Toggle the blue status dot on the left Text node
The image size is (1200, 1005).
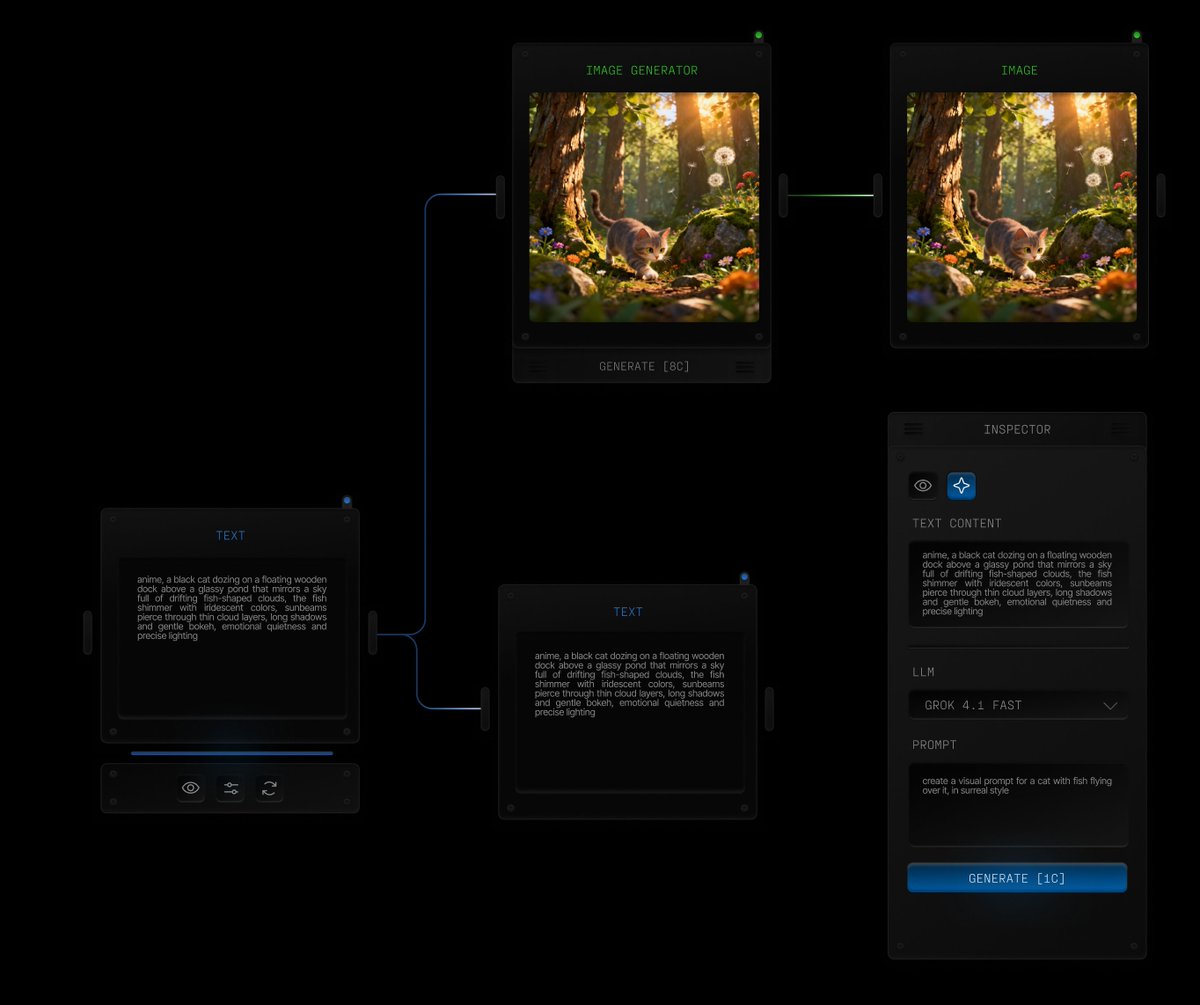point(347,498)
